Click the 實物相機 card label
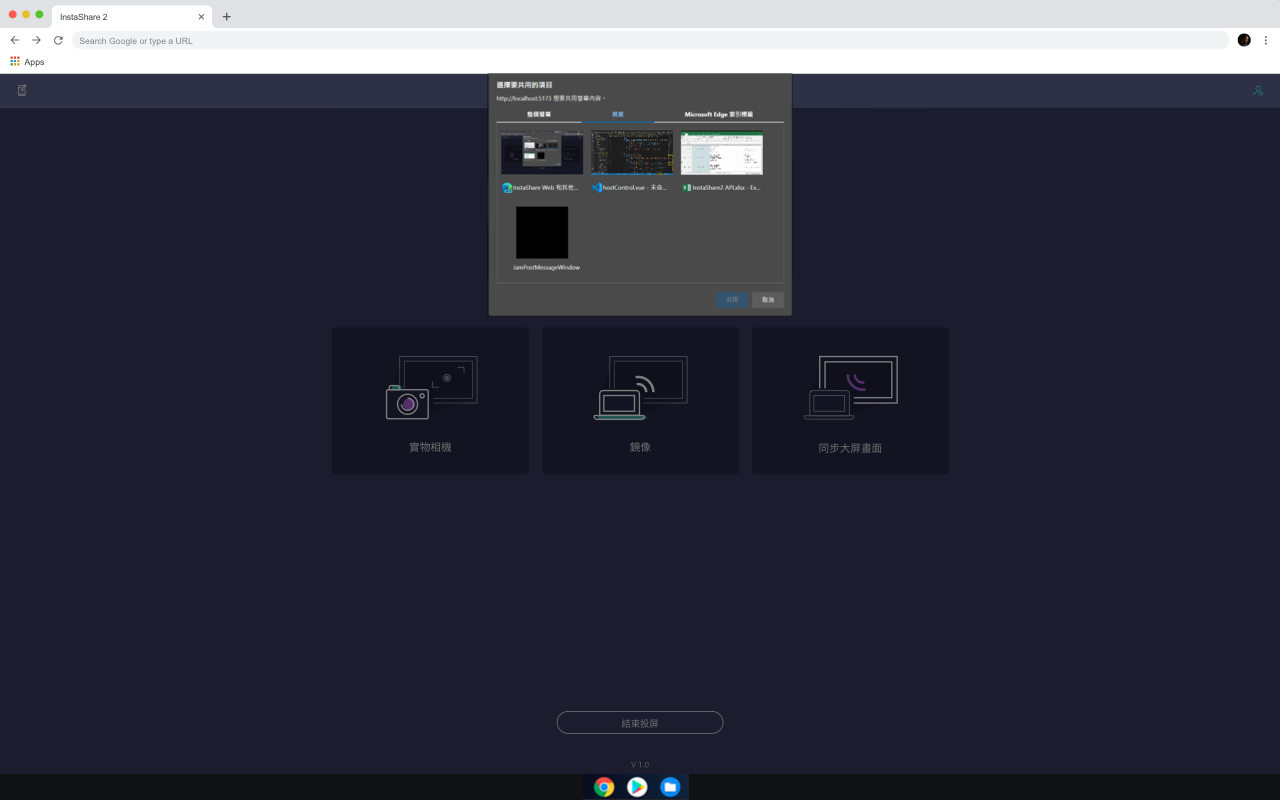The image size is (1280, 800). click(x=430, y=447)
